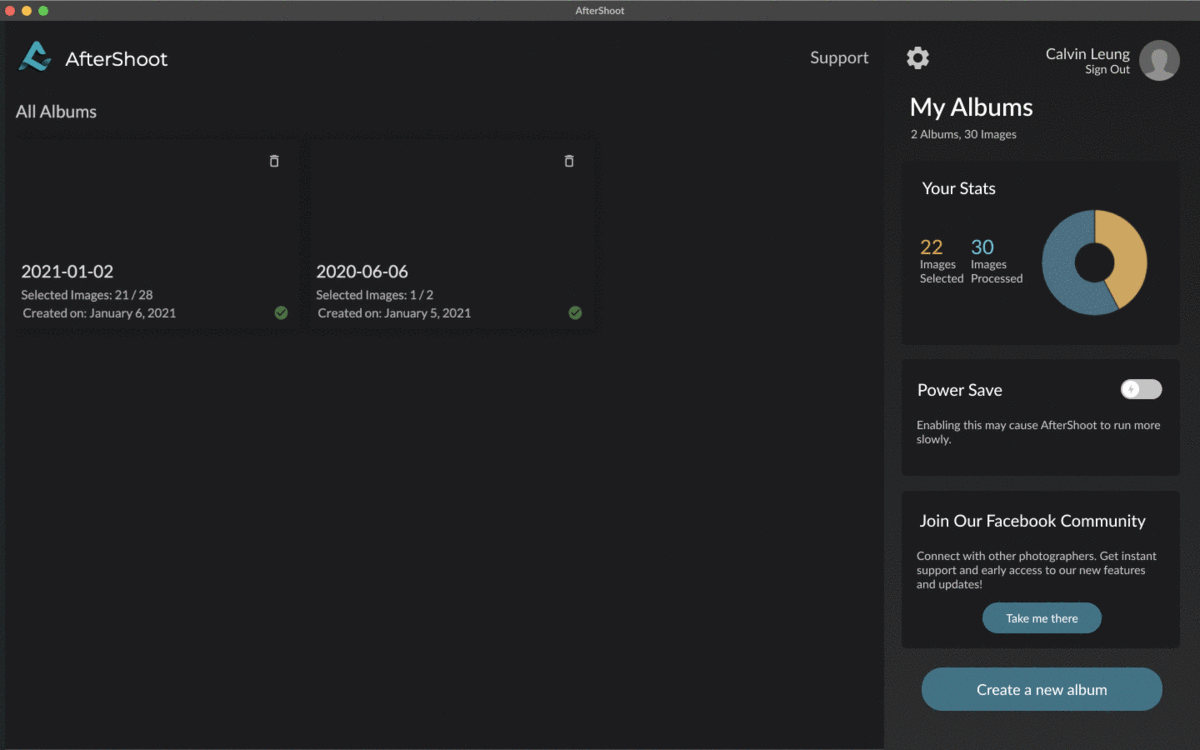Open settings with the gear icon
This screenshot has height=750, width=1200.
pos(918,58)
